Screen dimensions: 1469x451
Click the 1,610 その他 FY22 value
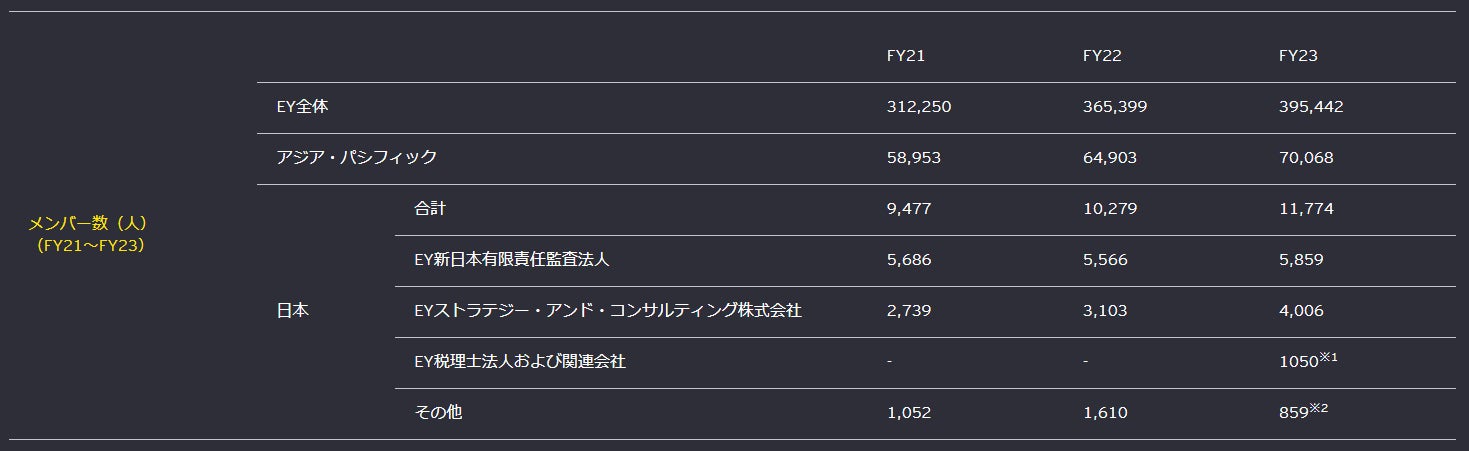(1104, 413)
